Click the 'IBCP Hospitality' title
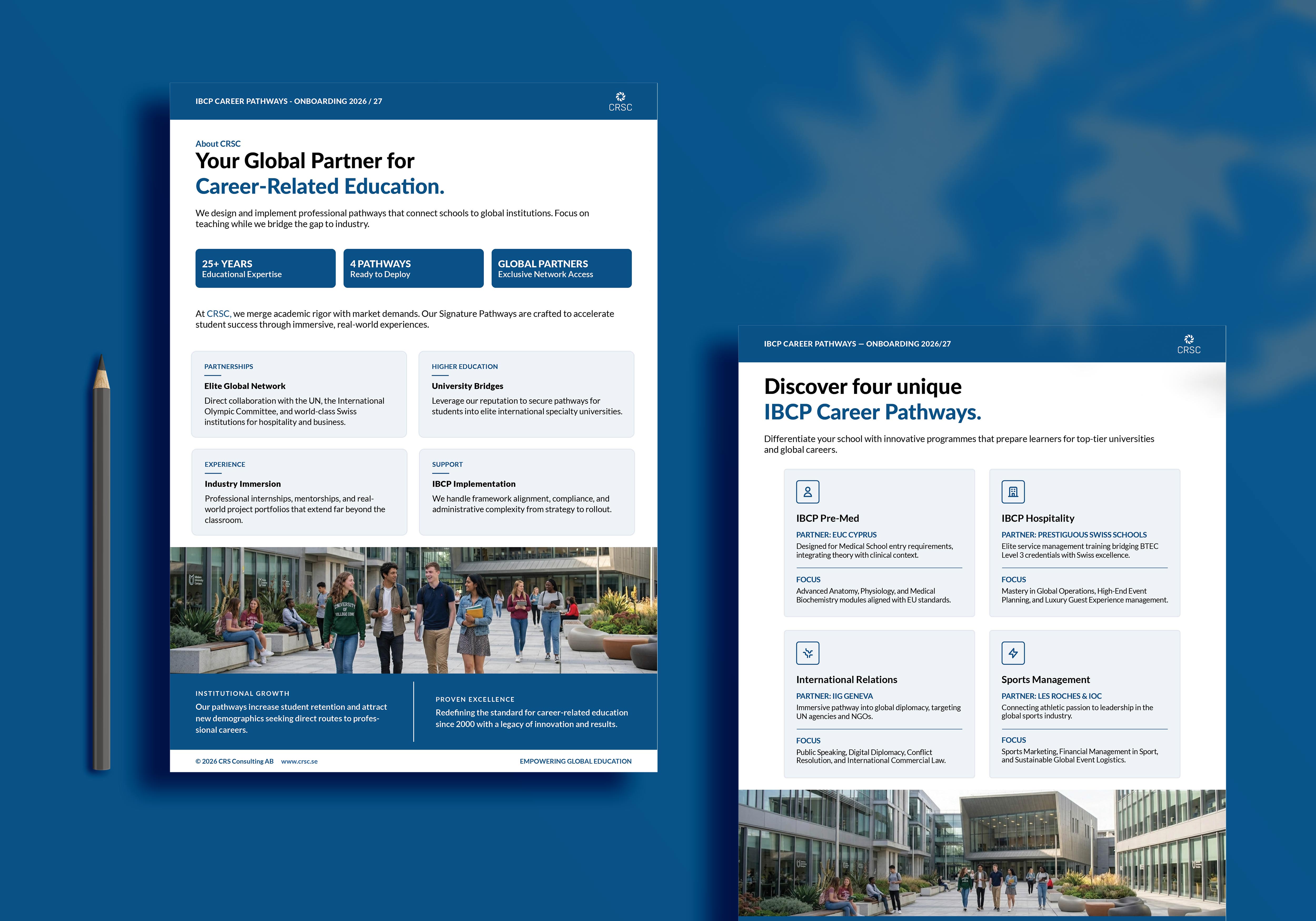The width and height of the screenshot is (1316, 921). 1038,518
